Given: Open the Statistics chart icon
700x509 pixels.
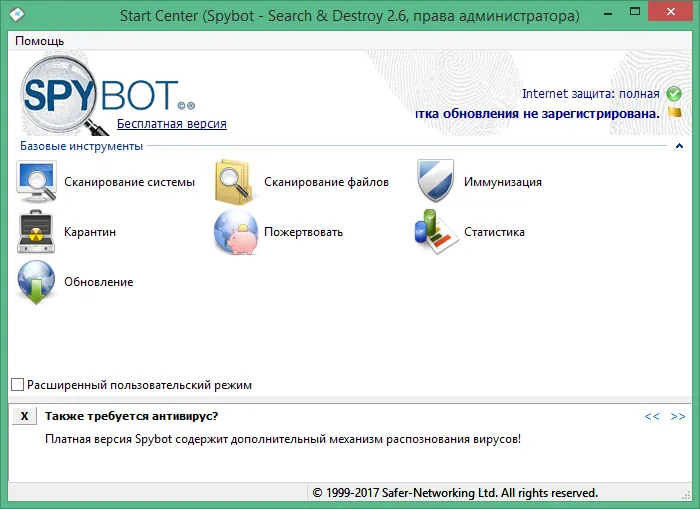Looking at the screenshot, I should pyautogui.click(x=436, y=232).
